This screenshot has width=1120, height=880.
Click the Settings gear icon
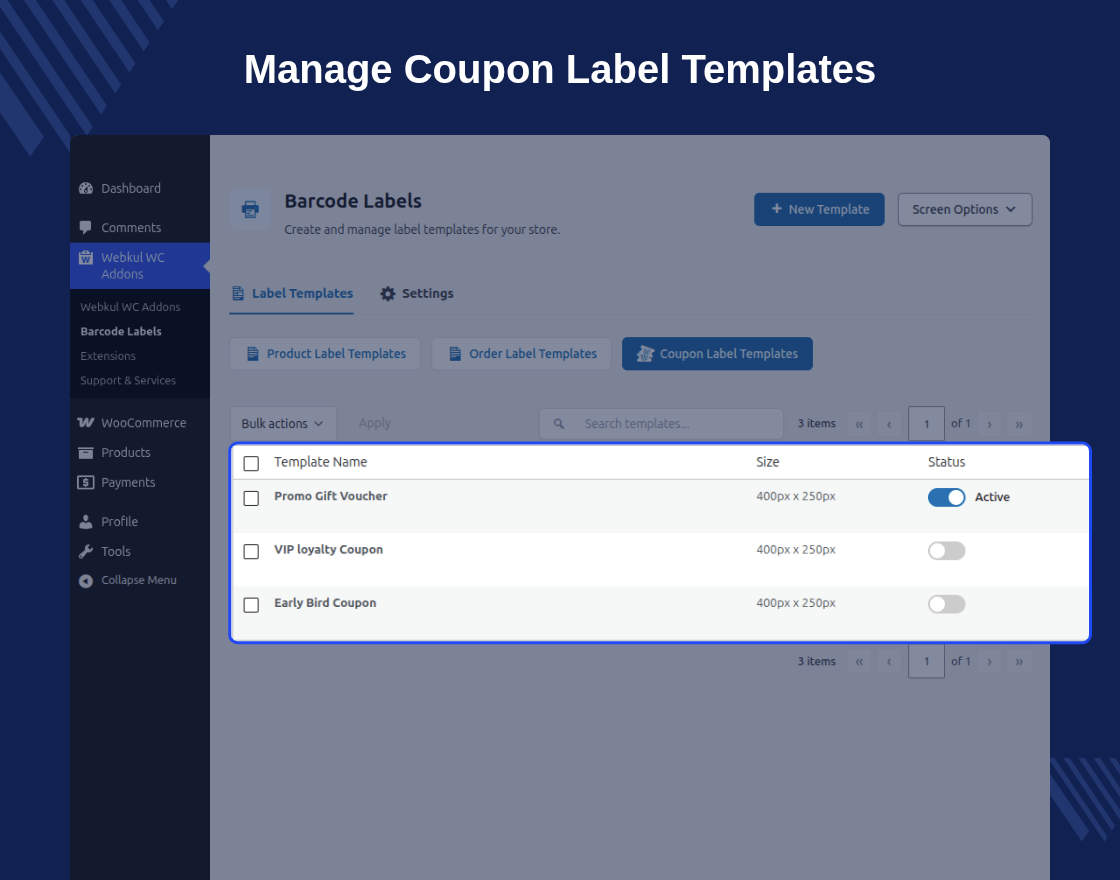tap(387, 294)
